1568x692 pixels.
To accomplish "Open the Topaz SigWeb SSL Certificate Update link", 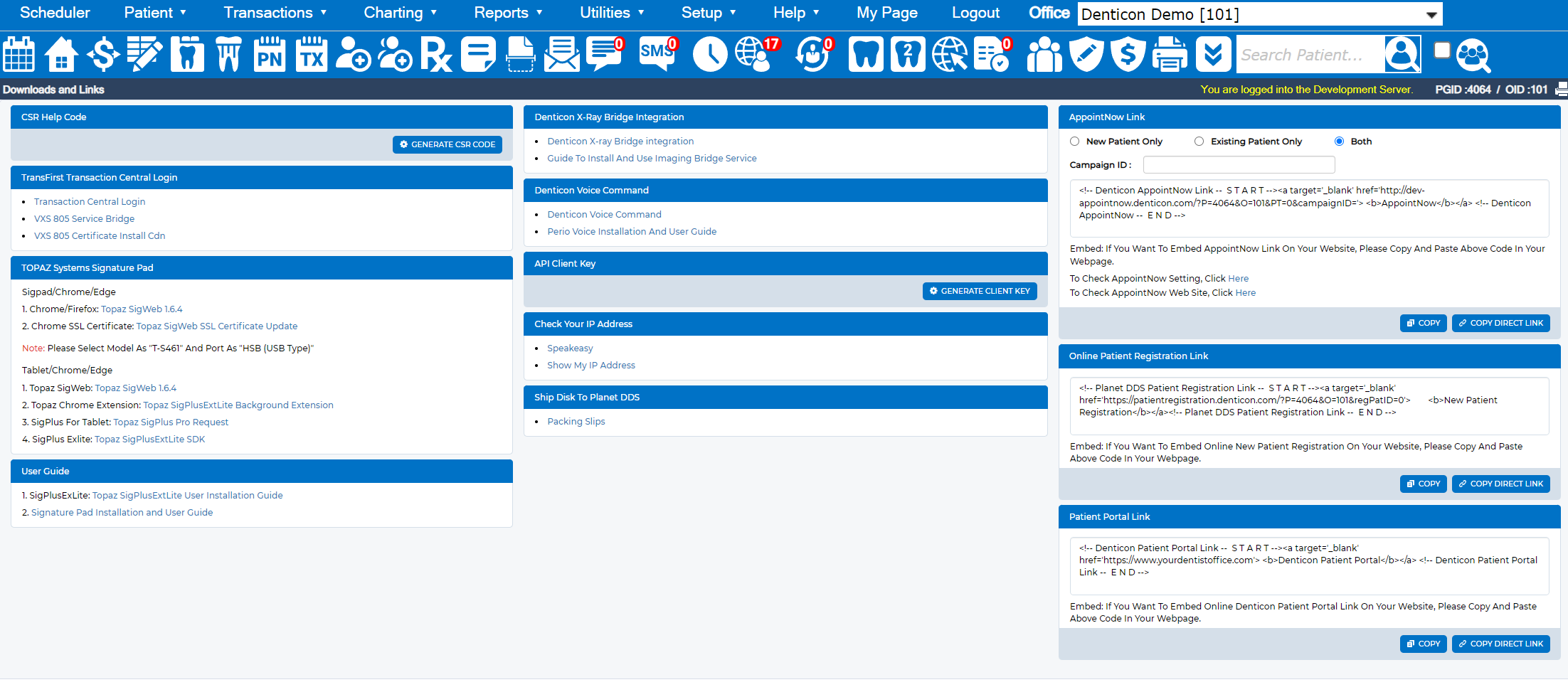I will pyautogui.click(x=217, y=326).
